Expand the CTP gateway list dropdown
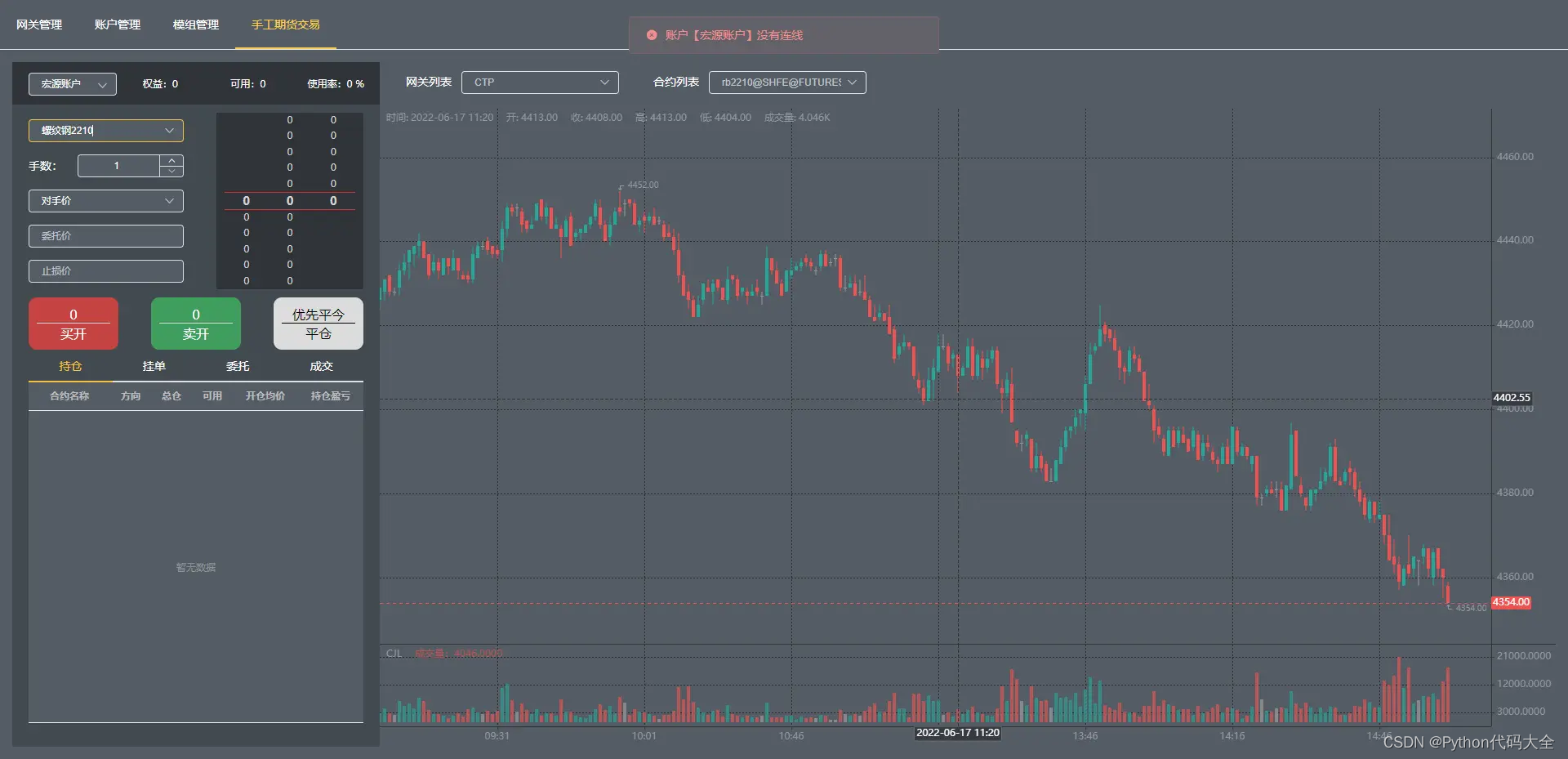The image size is (1568, 759). tap(540, 83)
